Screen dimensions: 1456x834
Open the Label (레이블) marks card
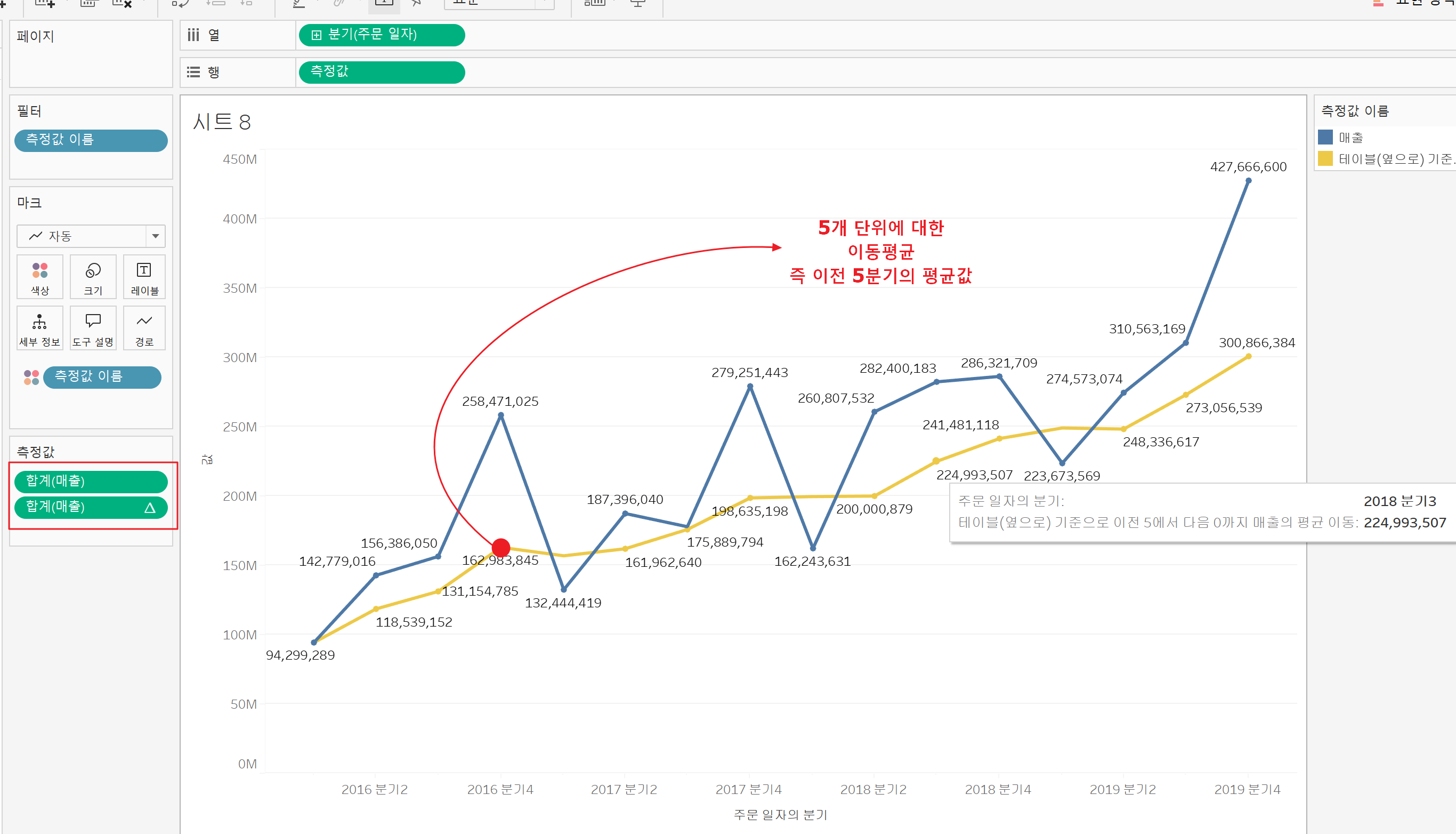144,277
